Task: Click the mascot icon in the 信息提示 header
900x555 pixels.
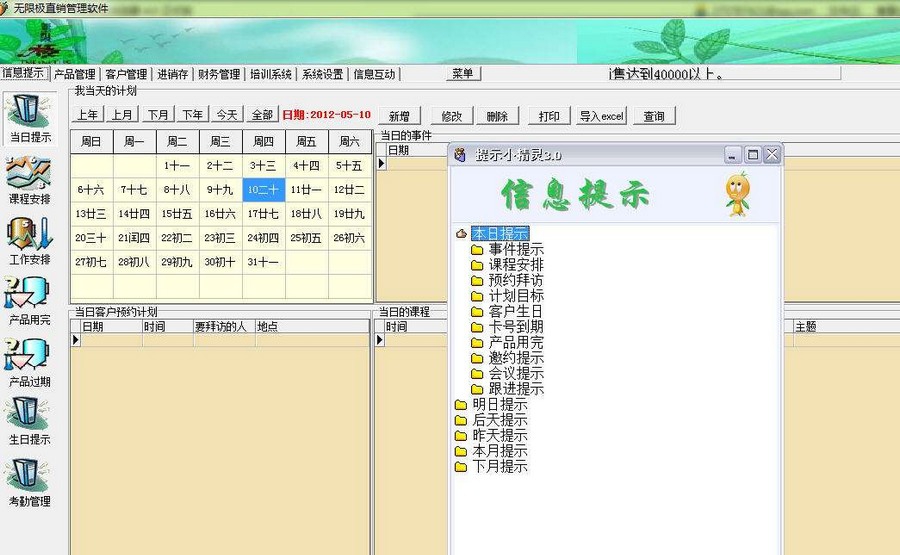Action: [x=738, y=194]
